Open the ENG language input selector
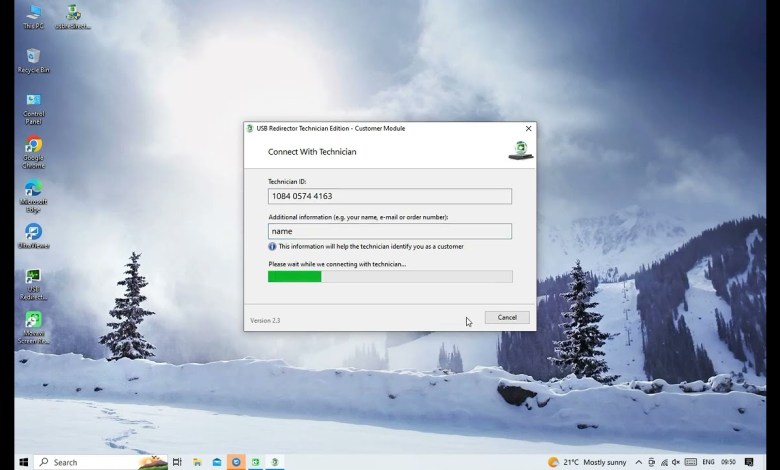 [x=708, y=462]
